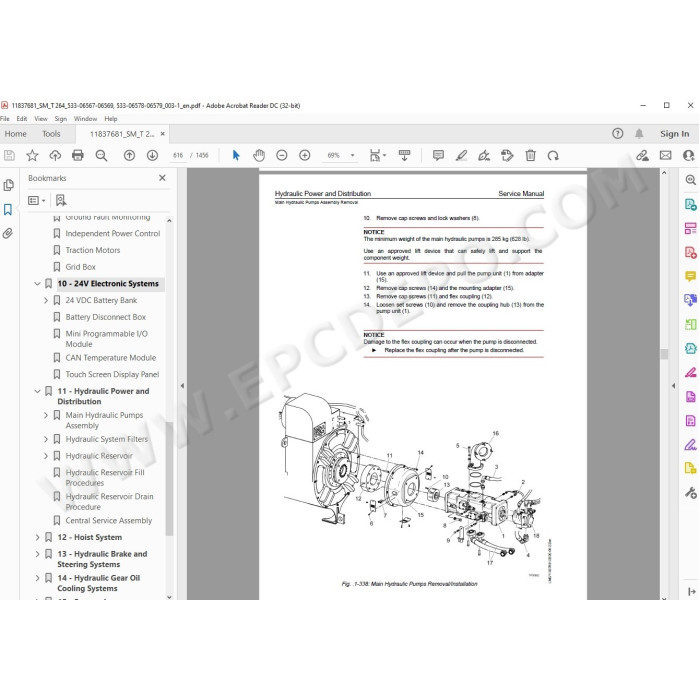The image size is (700, 700).
Task: Open the View menu
Action: click(41, 119)
